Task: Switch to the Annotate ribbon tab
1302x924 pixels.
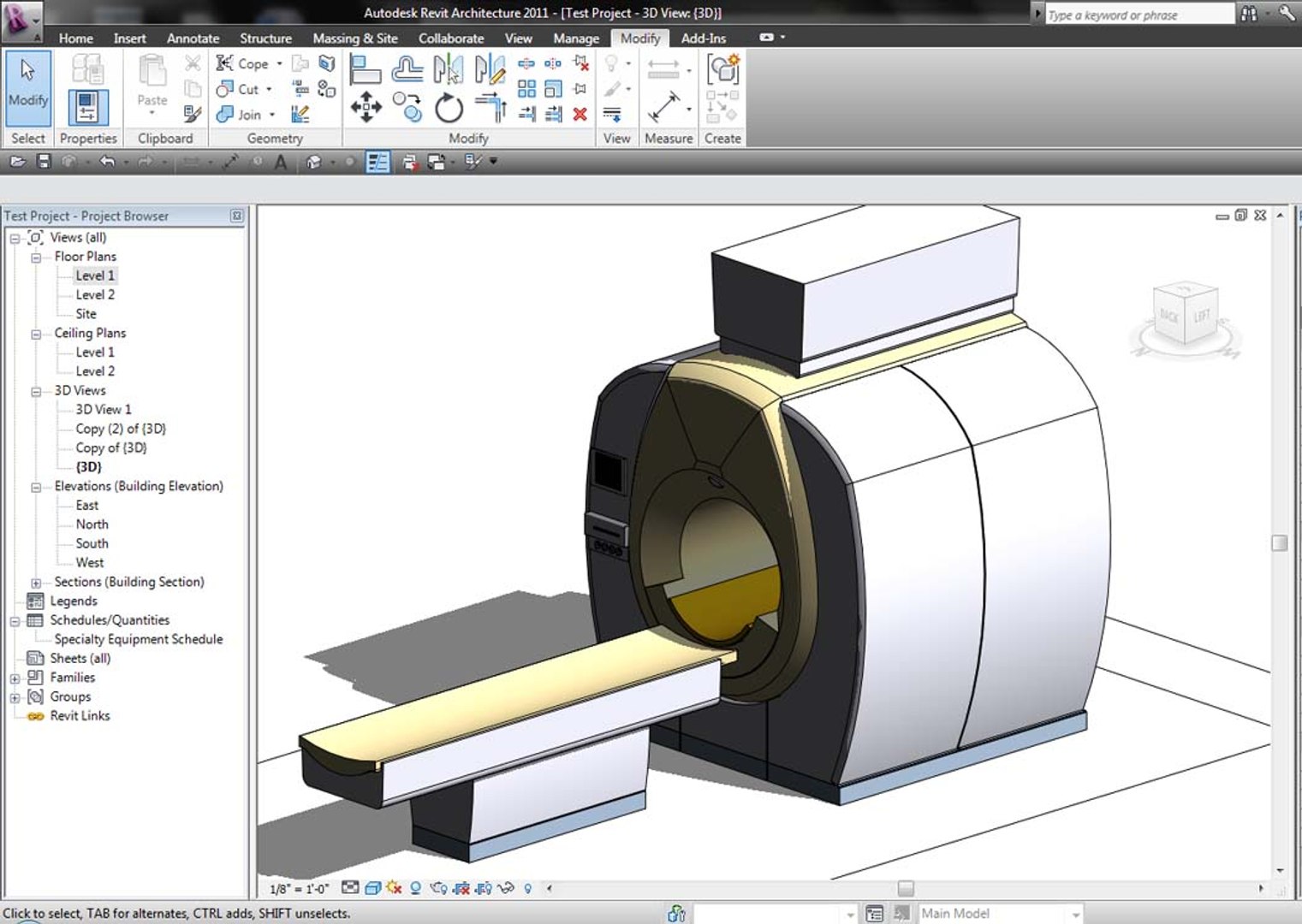Action: click(193, 38)
